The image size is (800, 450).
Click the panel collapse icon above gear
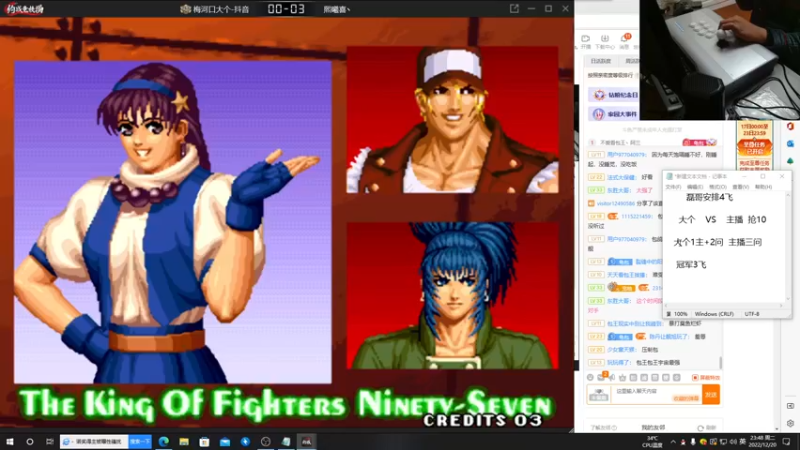coord(790,406)
